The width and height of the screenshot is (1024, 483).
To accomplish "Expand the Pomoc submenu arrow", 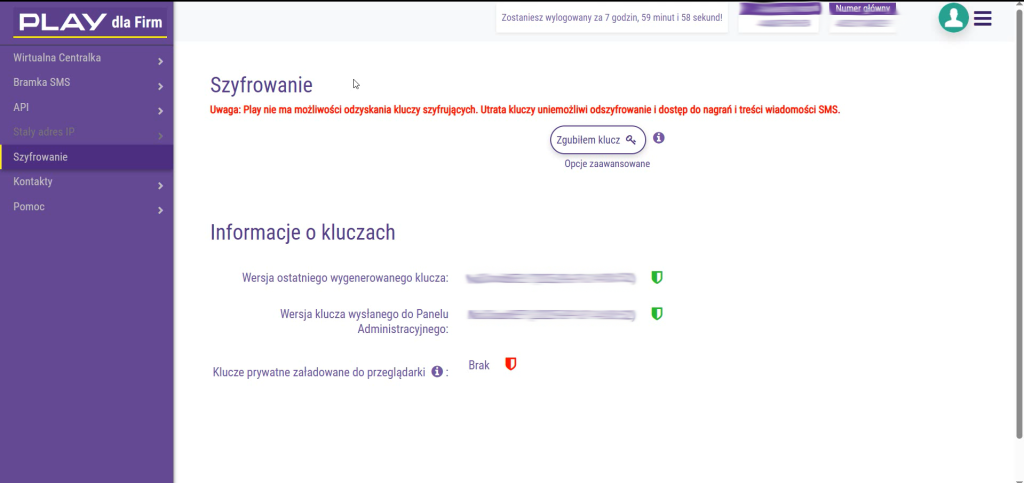I will point(160,210).
